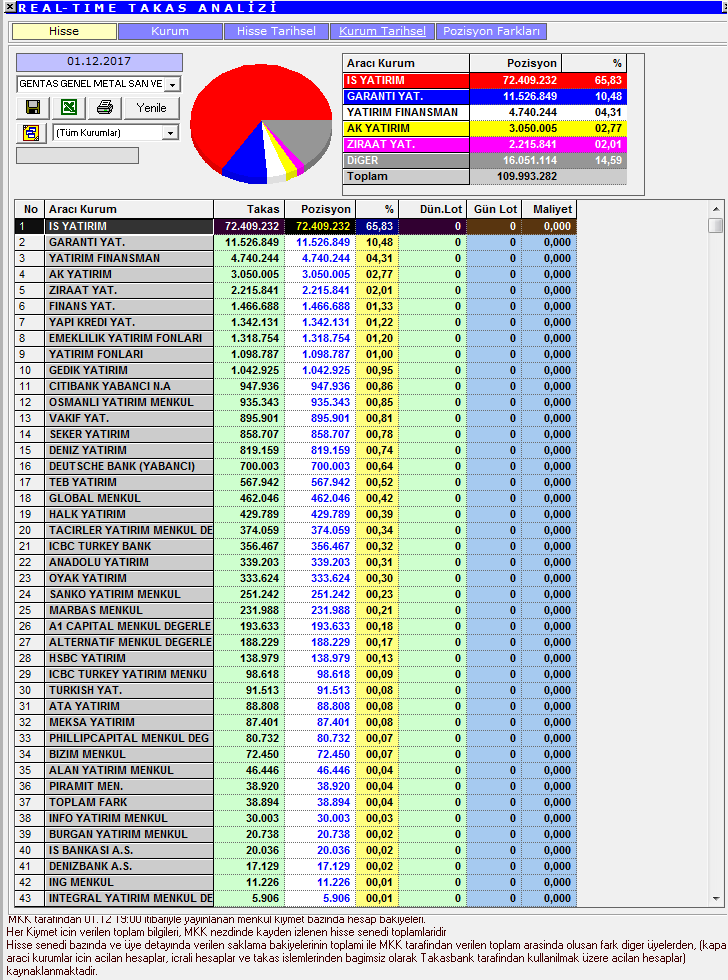Image resolution: width=728 pixels, height=980 pixels.
Task: Click the gray DİGER legend row
Action: pos(485,160)
